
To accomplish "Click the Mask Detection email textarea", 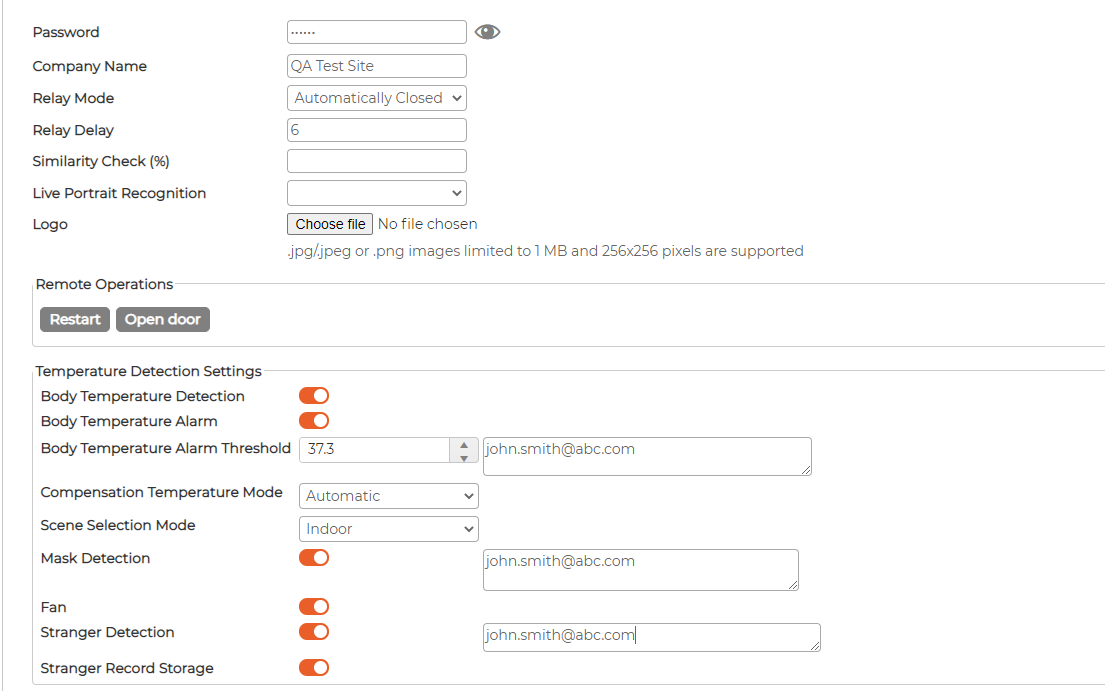I will click(641, 570).
